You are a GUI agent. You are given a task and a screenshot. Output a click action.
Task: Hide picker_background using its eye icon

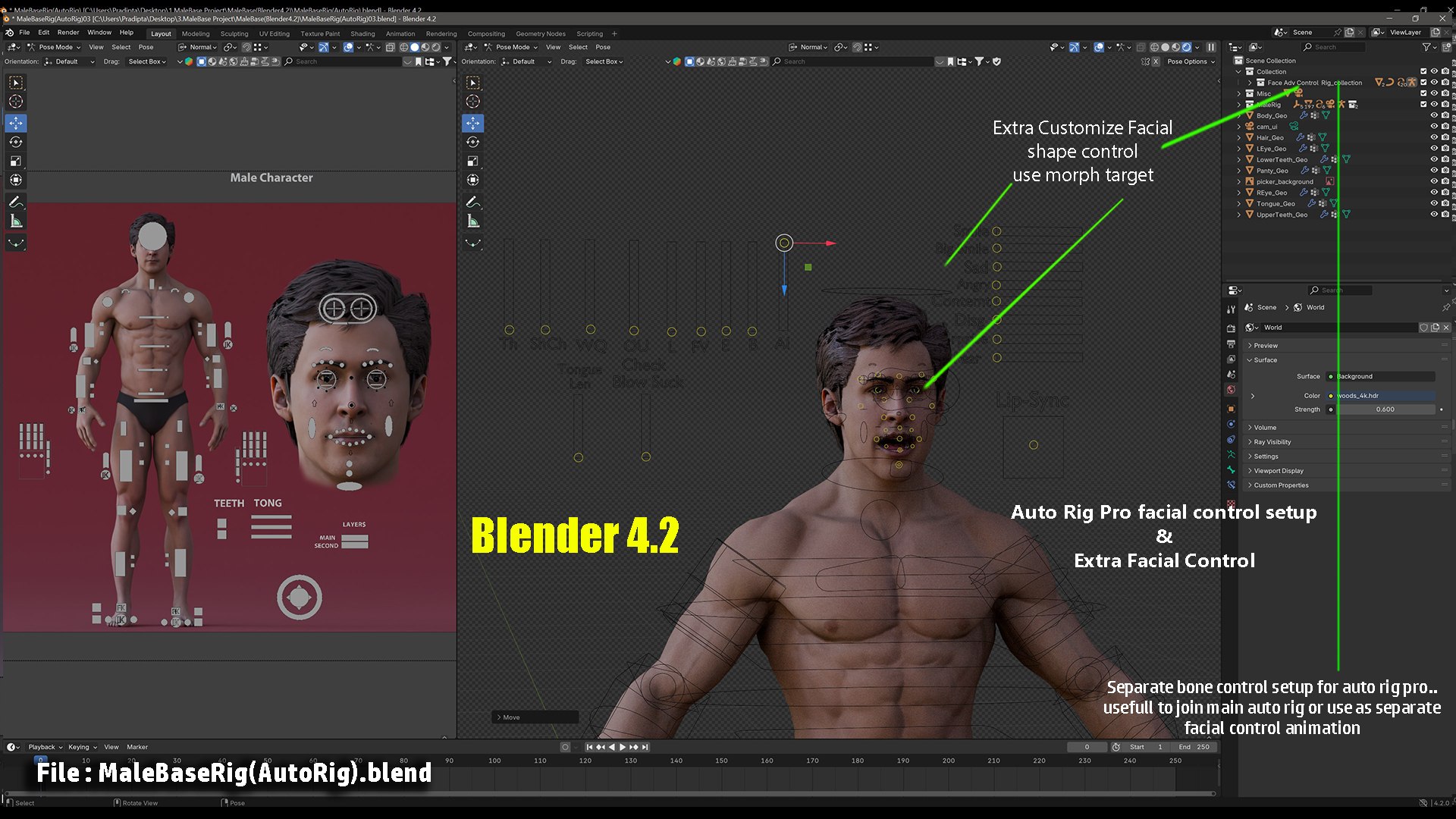1434,181
